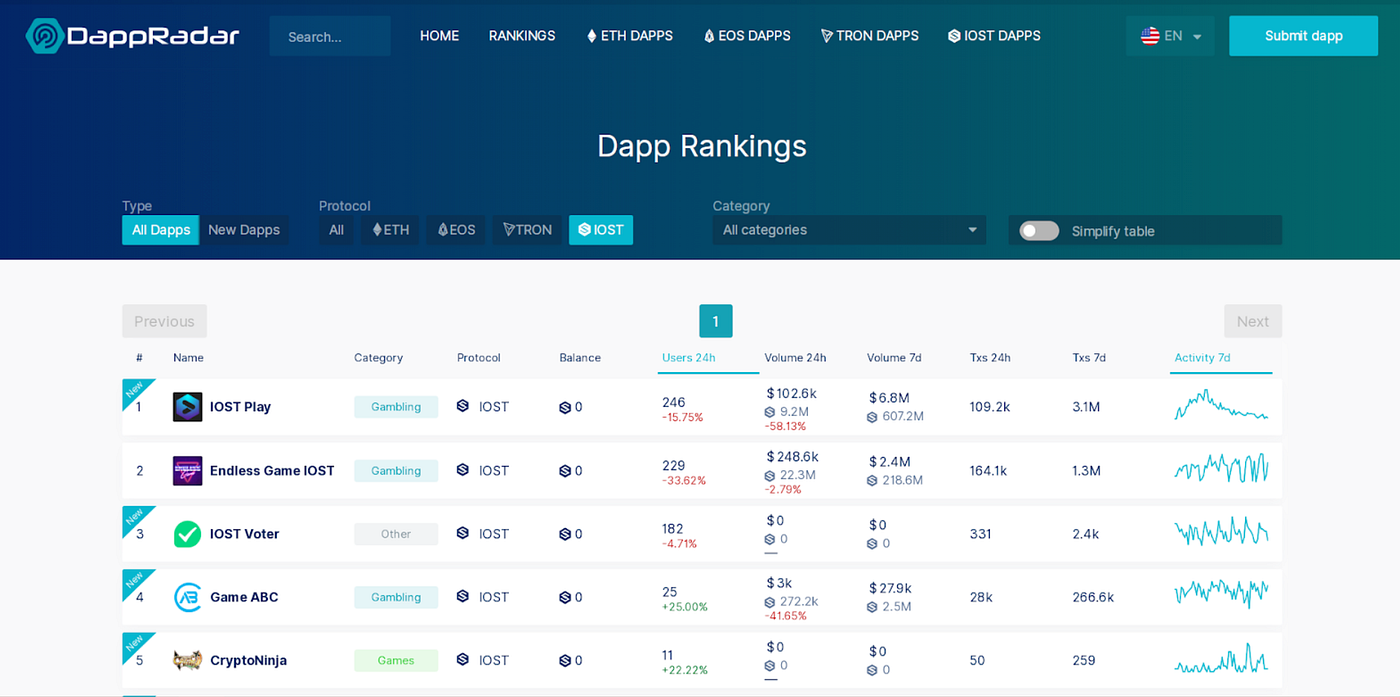The image size is (1400, 697).
Task: Click IOST protocol icon in Game ABC row
Action: (x=463, y=596)
